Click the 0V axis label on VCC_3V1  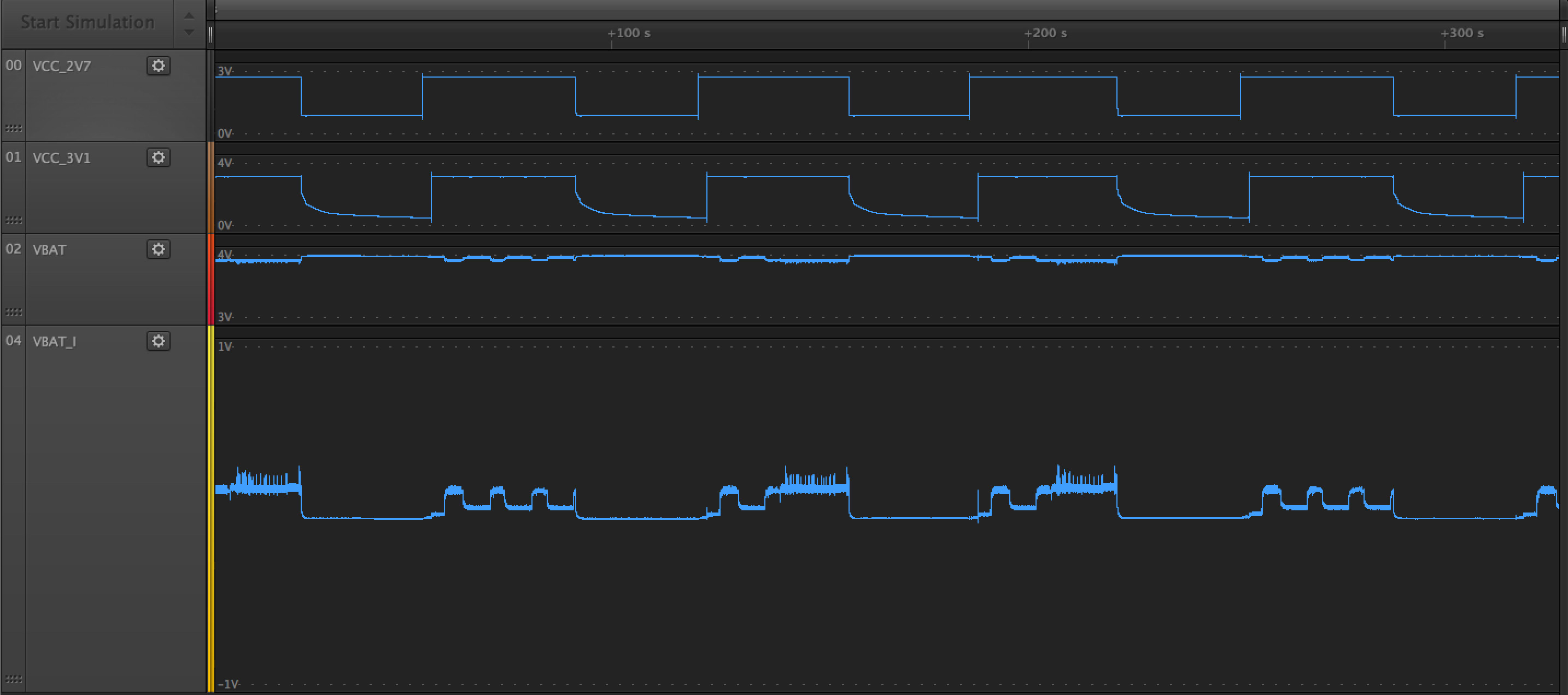pyautogui.click(x=225, y=225)
